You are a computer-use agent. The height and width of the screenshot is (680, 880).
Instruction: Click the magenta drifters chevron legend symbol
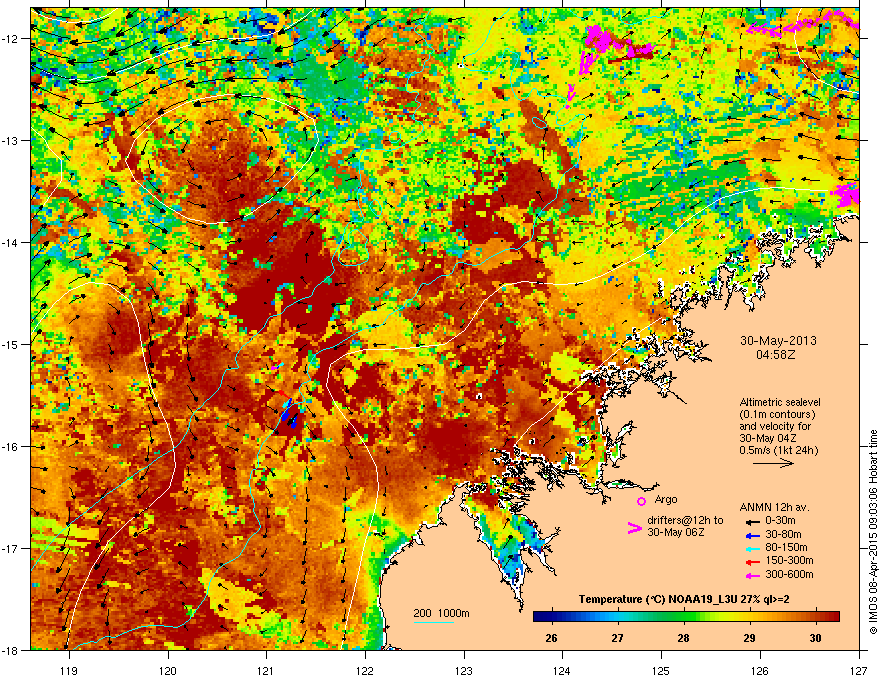click(x=634, y=528)
